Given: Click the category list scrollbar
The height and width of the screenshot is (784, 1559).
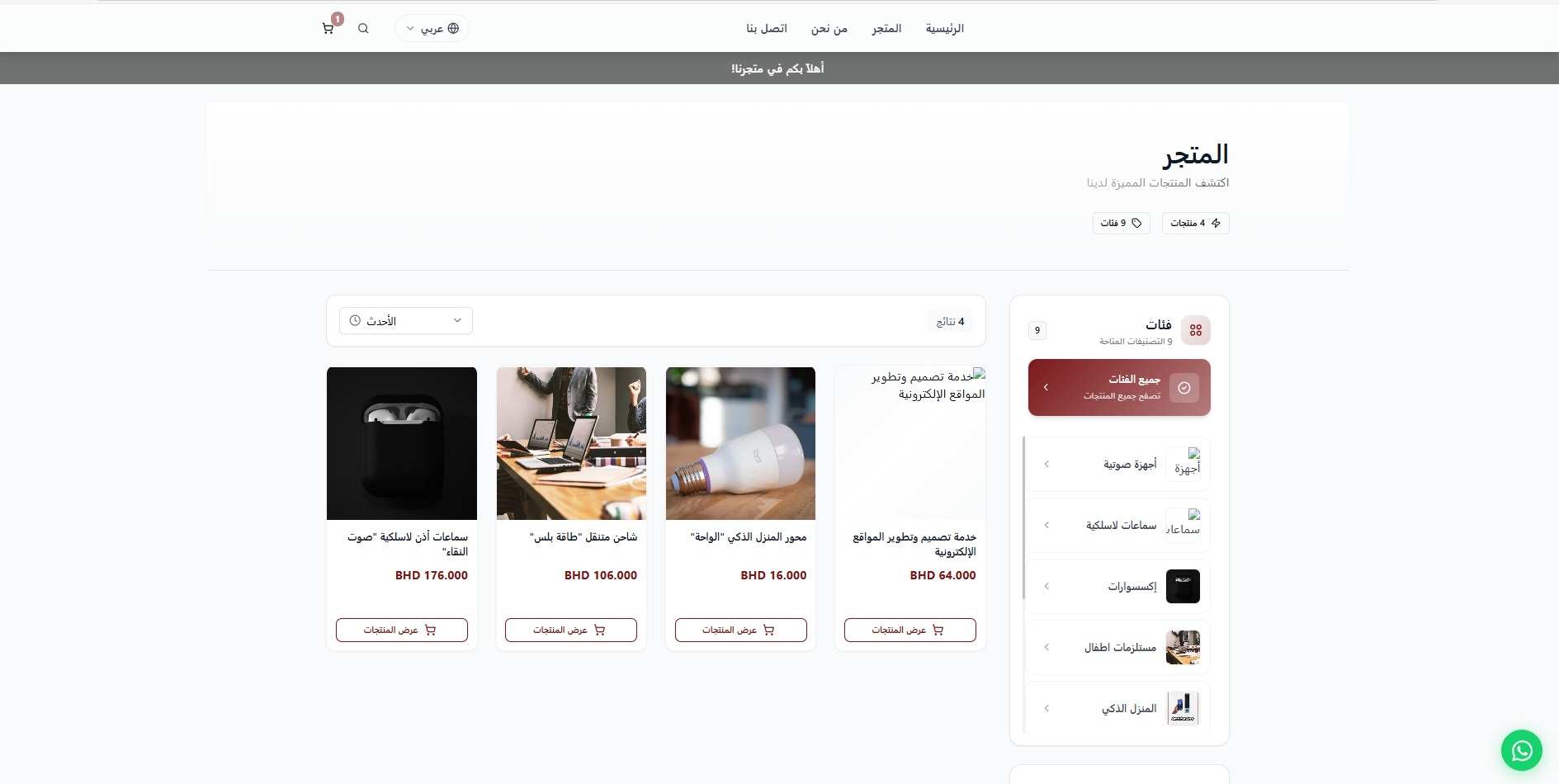Looking at the screenshot, I should 1023,518.
